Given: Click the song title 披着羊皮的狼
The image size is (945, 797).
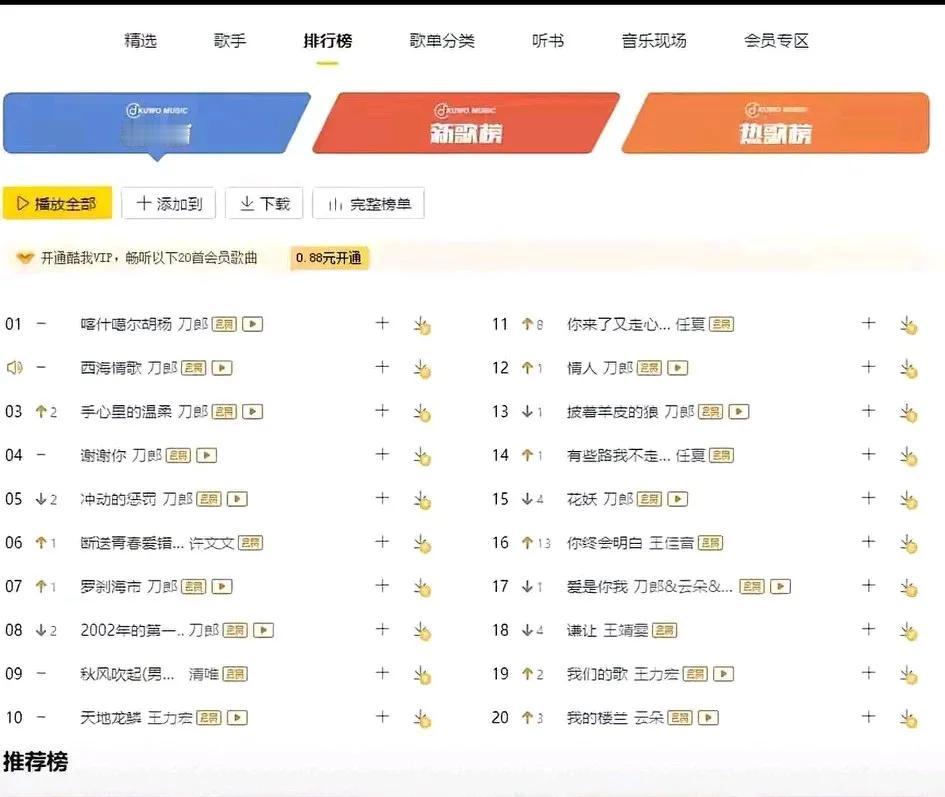Looking at the screenshot, I should [x=612, y=412].
